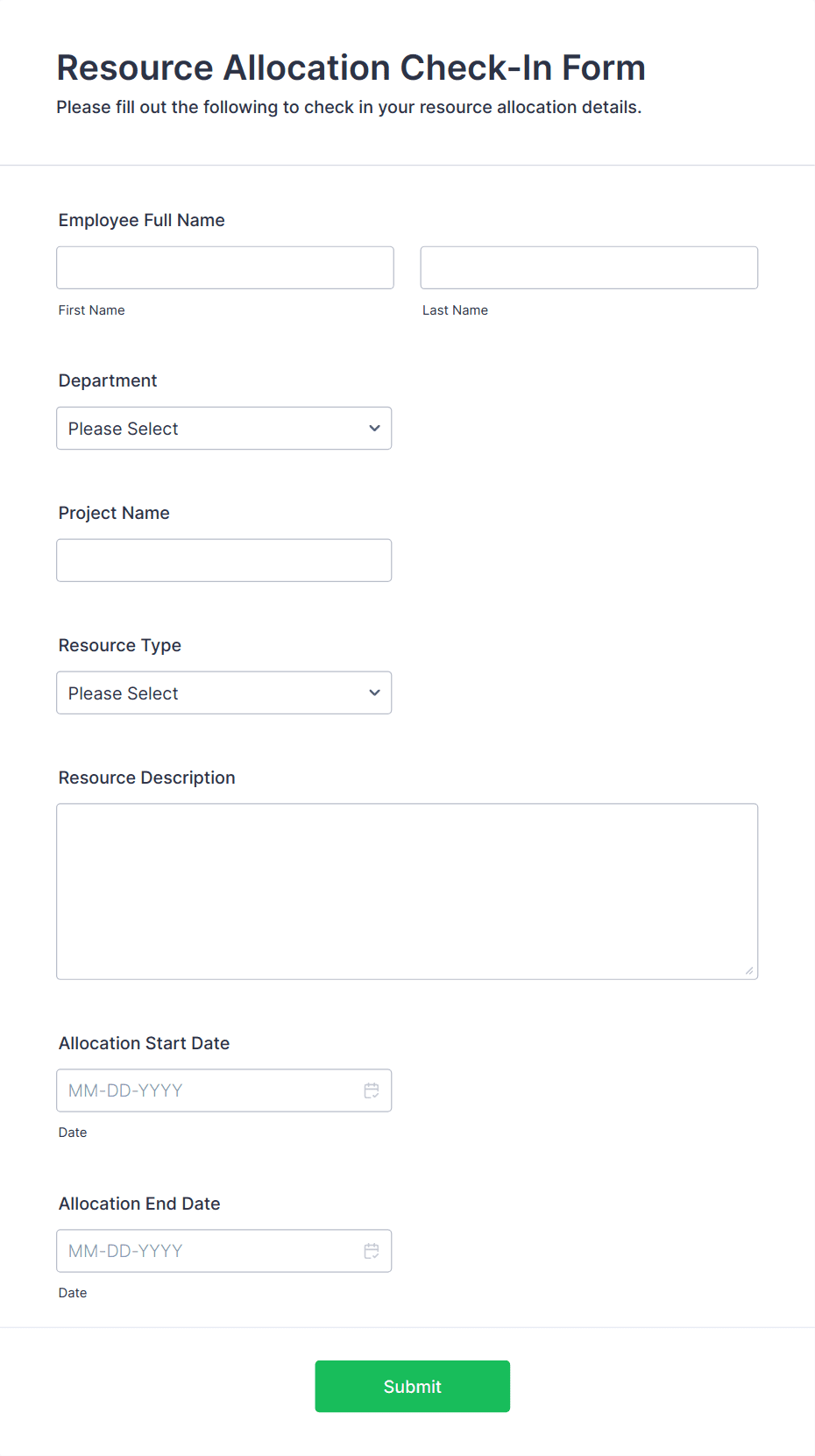Click the First Name sublabel
The height and width of the screenshot is (1456, 815).
92,310
